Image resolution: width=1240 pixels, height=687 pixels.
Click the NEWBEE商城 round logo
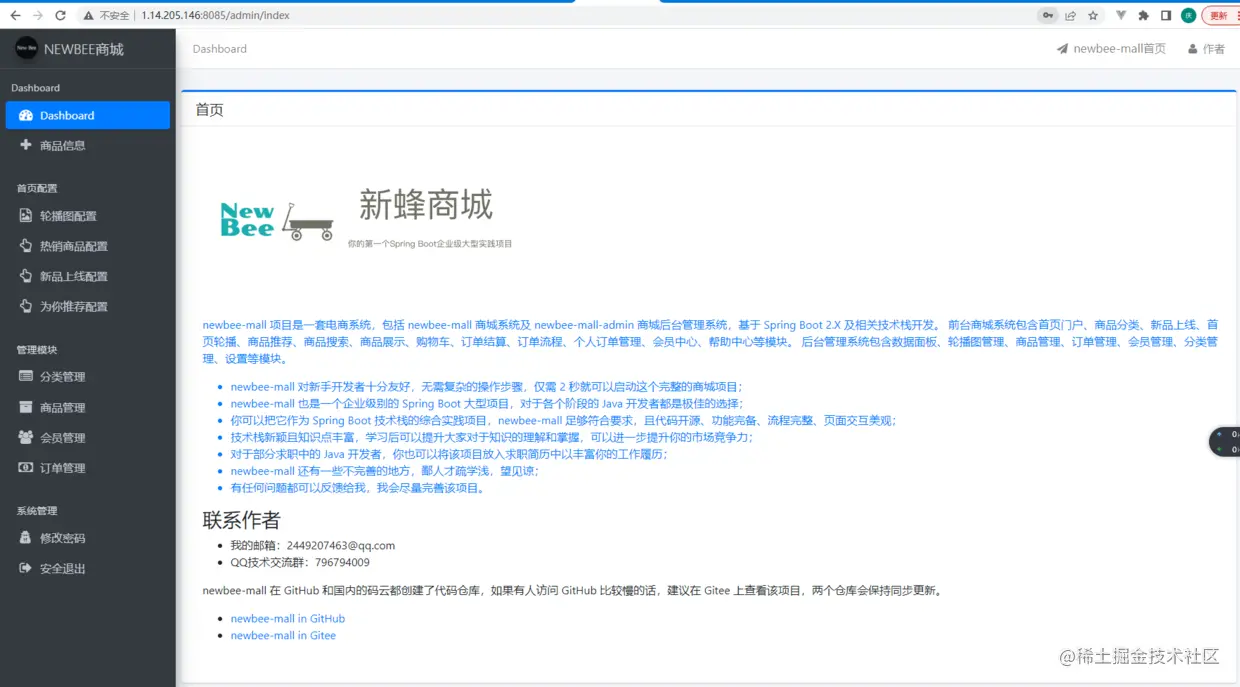pos(27,48)
